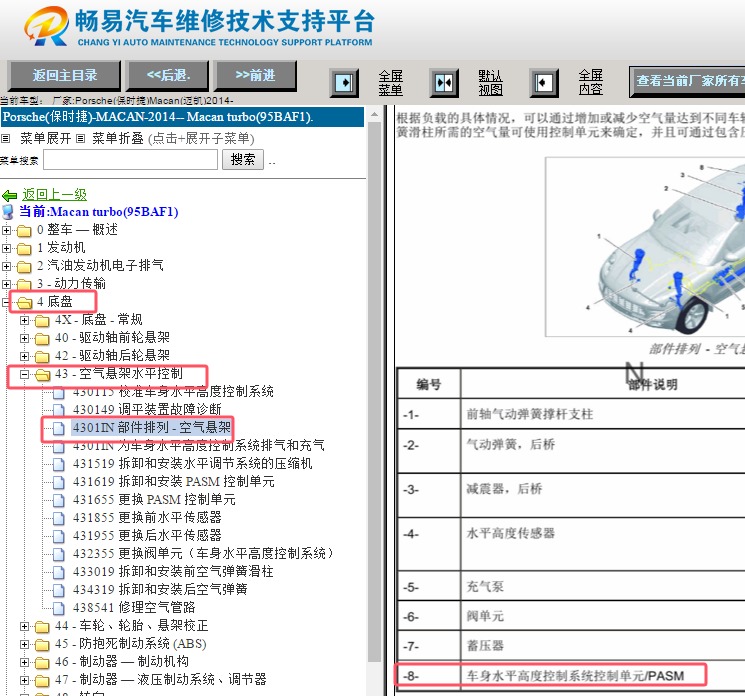Click open folder icon for 4 底盘

(24, 303)
